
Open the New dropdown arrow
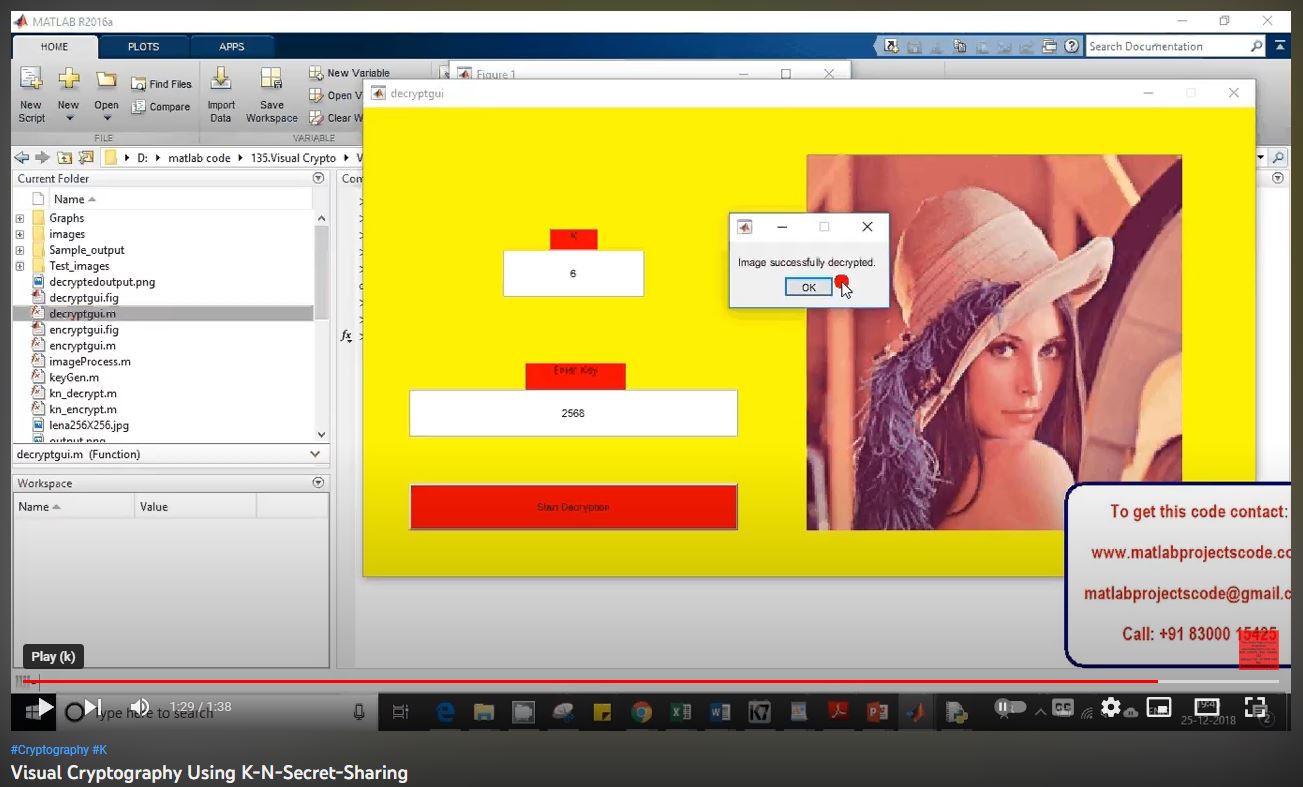pyautogui.click(x=69, y=119)
